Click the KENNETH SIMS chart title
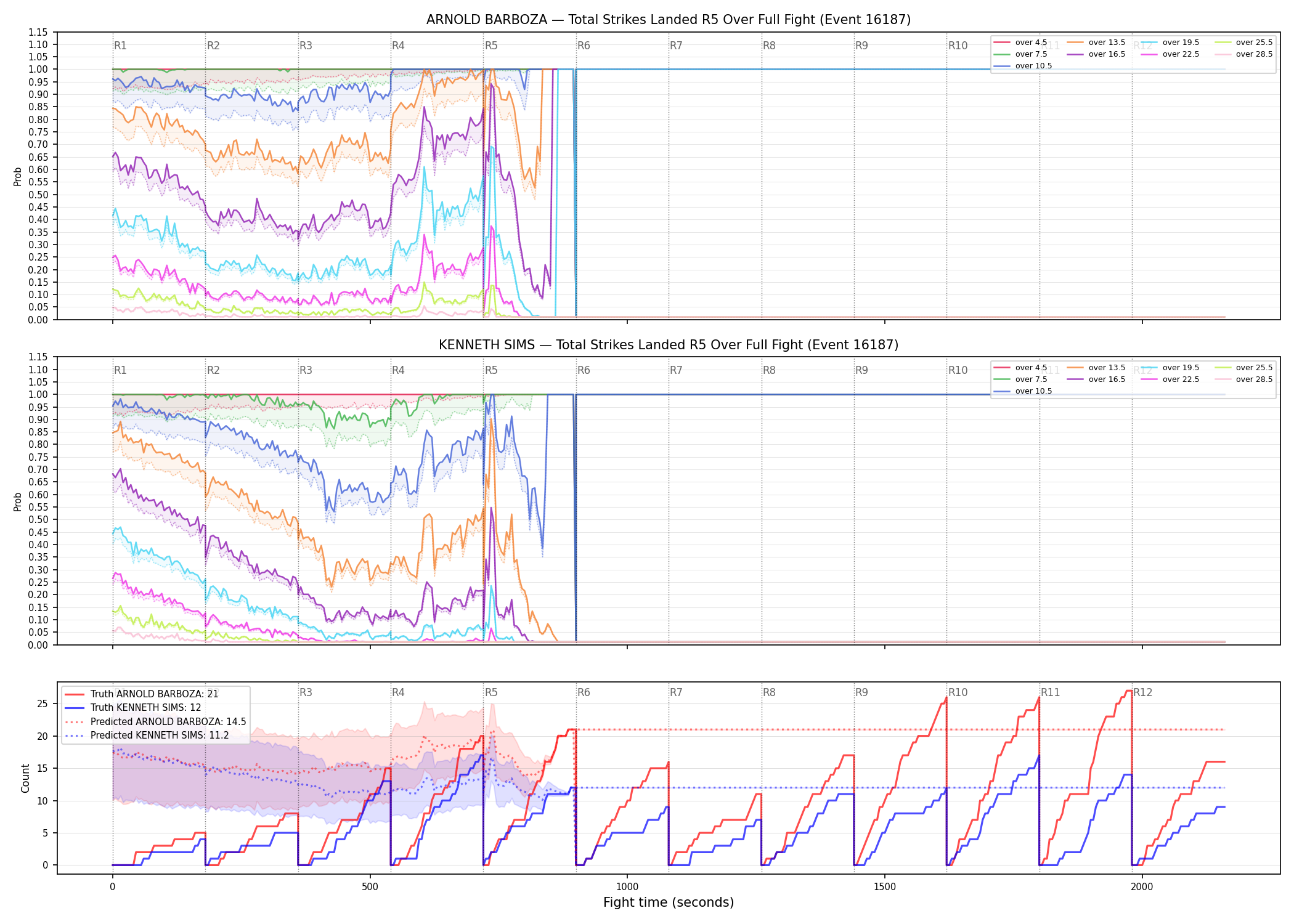The width and height of the screenshot is (1294, 924). (669, 345)
